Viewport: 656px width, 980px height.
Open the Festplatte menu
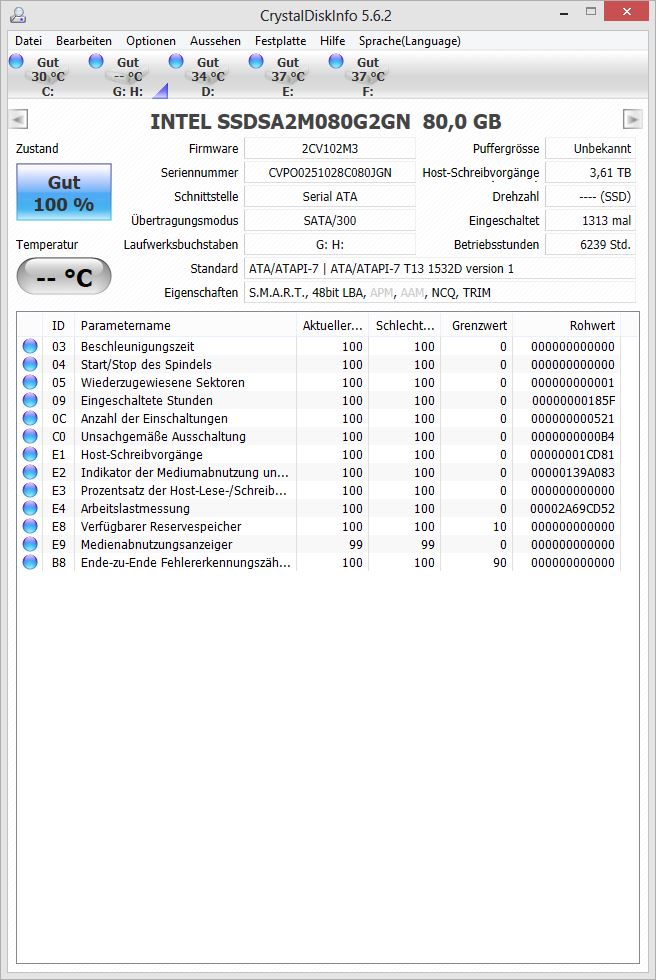280,41
